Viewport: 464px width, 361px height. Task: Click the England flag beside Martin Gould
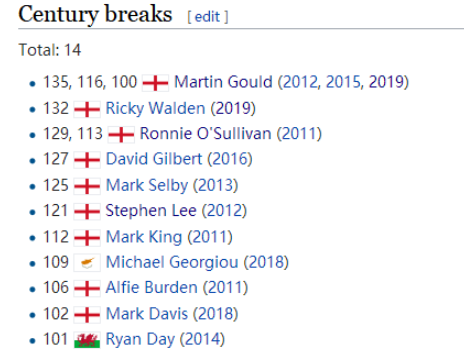click(x=155, y=83)
